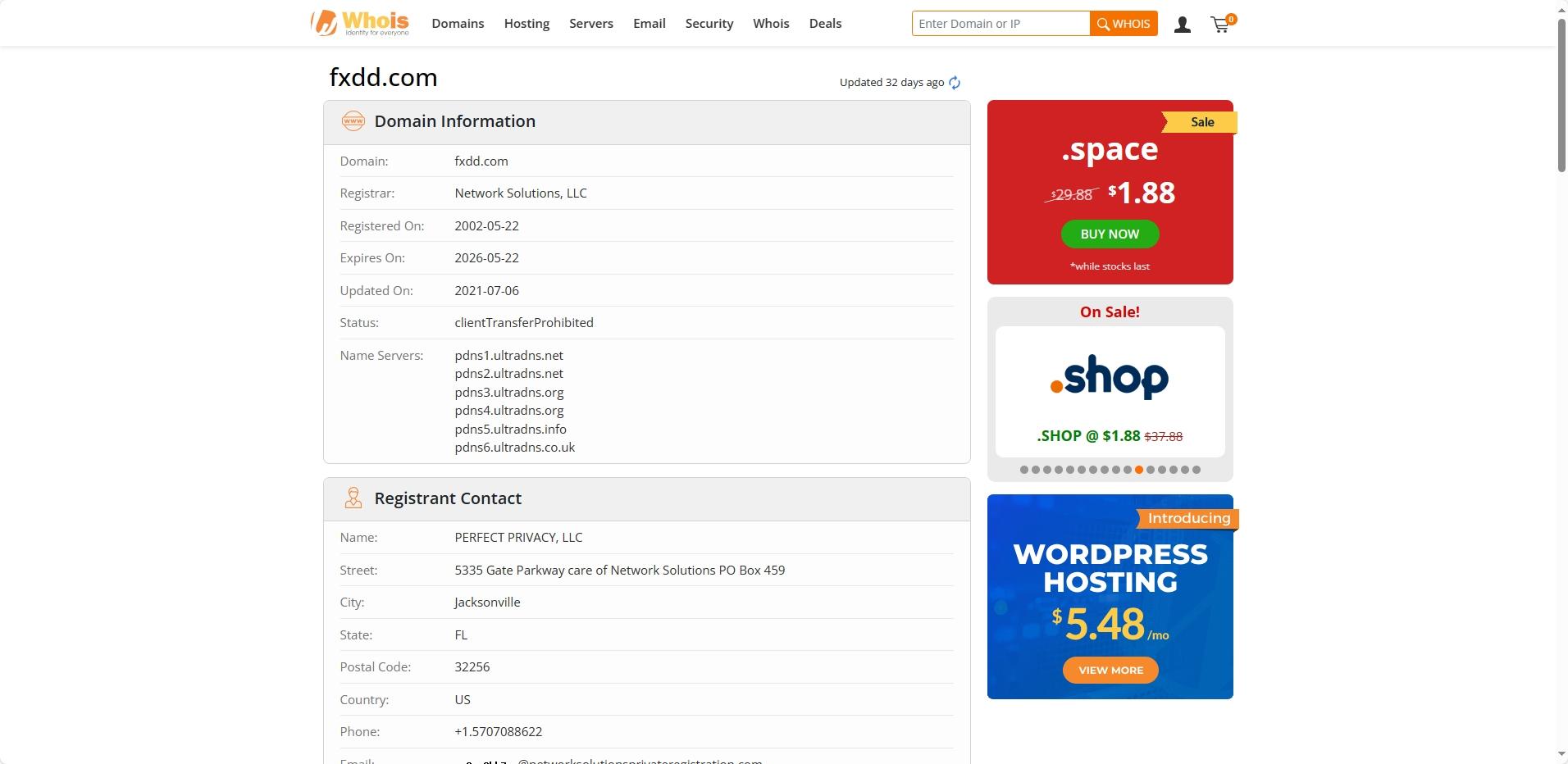This screenshot has width=1568, height=764.
Task: Select the registrar Network Solutions, LLC
Action: tap(521, 193)
